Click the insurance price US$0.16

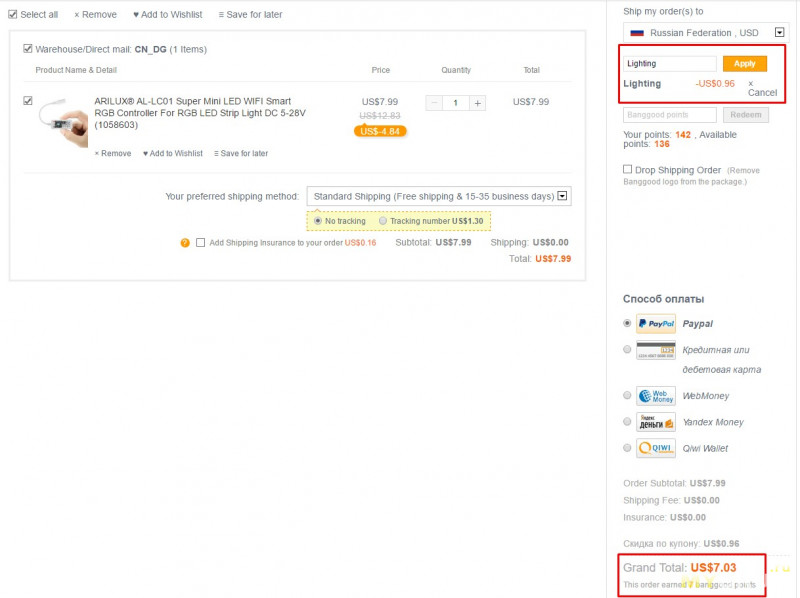coord(360,243)
